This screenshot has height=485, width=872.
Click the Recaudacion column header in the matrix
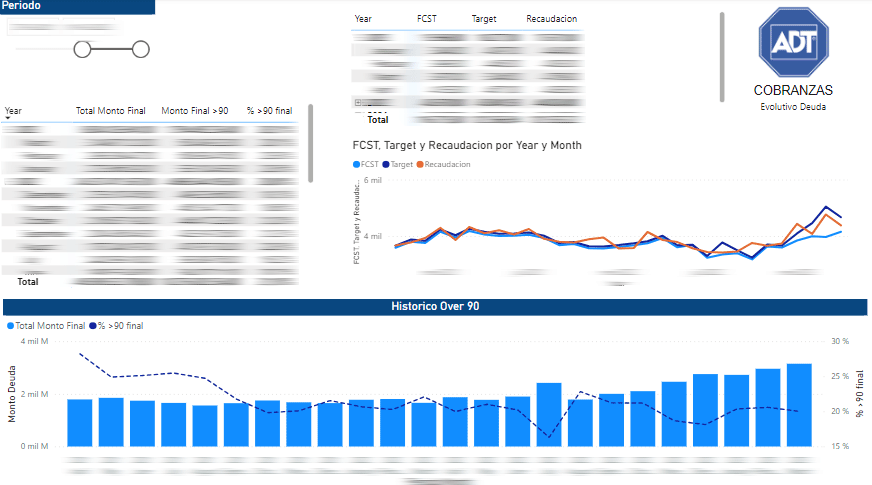click(552, 18)
